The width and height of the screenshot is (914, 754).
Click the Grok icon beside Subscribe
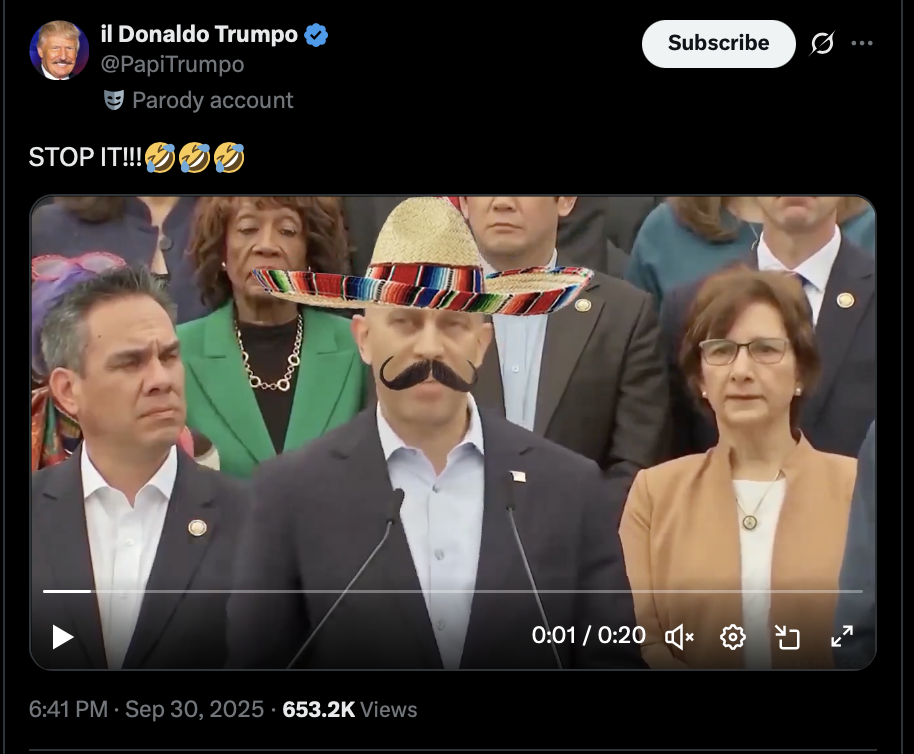(x=822, y=44)
